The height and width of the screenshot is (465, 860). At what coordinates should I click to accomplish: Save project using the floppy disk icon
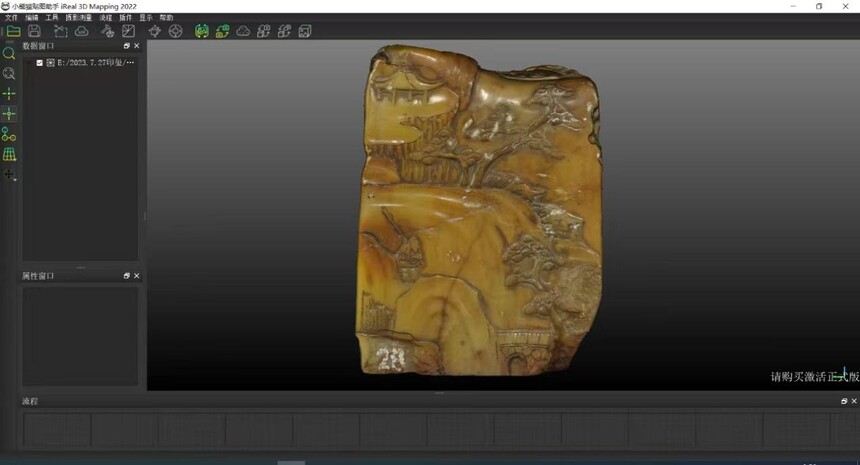pyautogui.click(x=35, y=31)
